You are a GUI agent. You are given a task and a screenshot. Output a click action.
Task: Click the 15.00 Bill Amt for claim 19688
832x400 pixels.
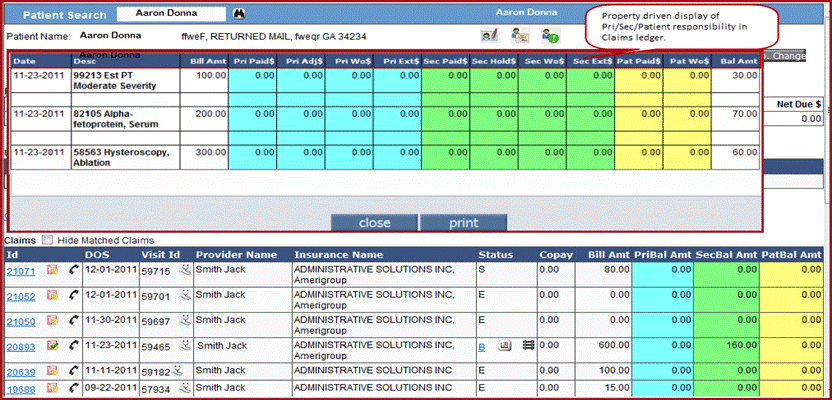click(618, 388)
